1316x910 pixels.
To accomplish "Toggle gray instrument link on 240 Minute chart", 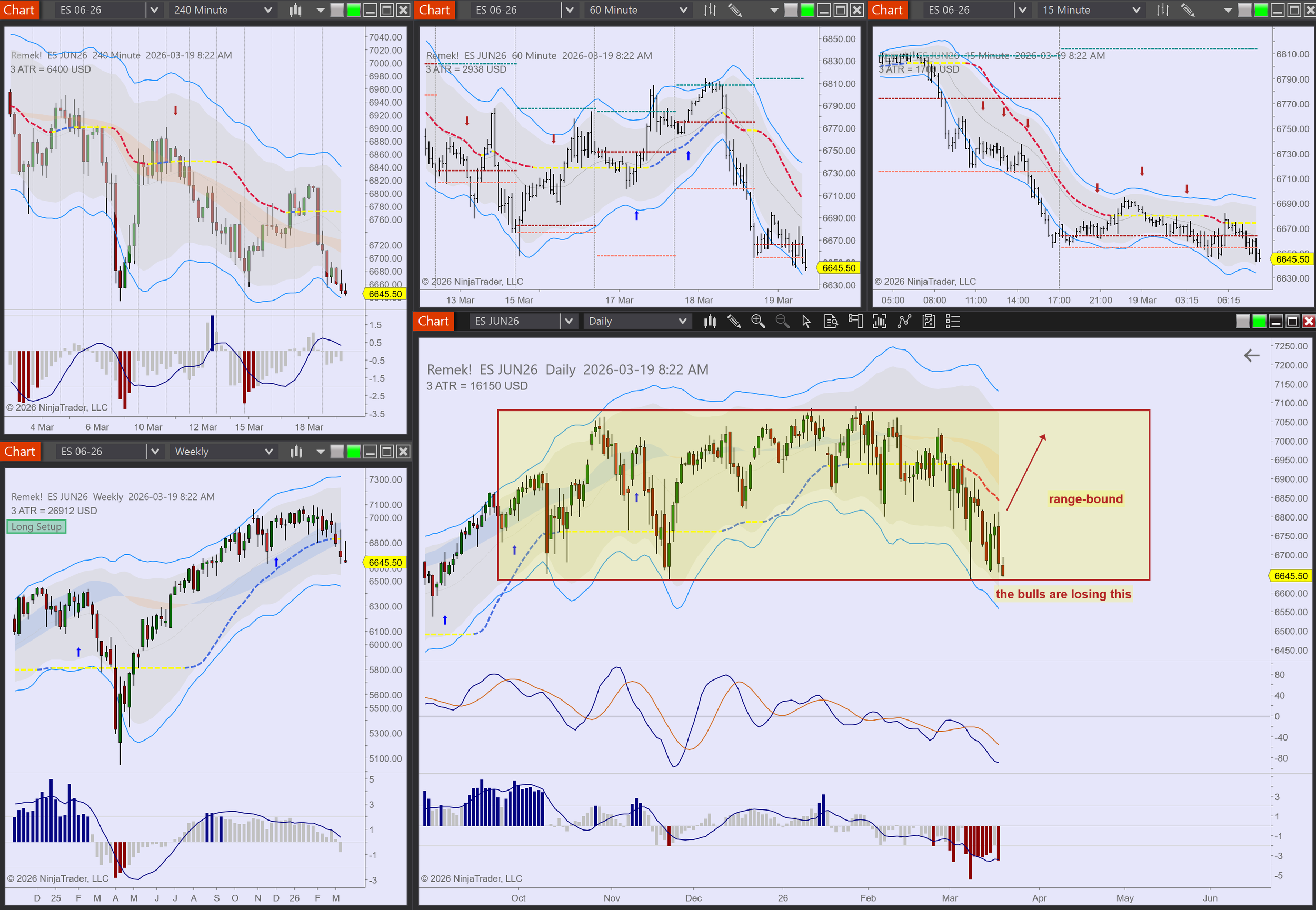I will pos(337,9).
